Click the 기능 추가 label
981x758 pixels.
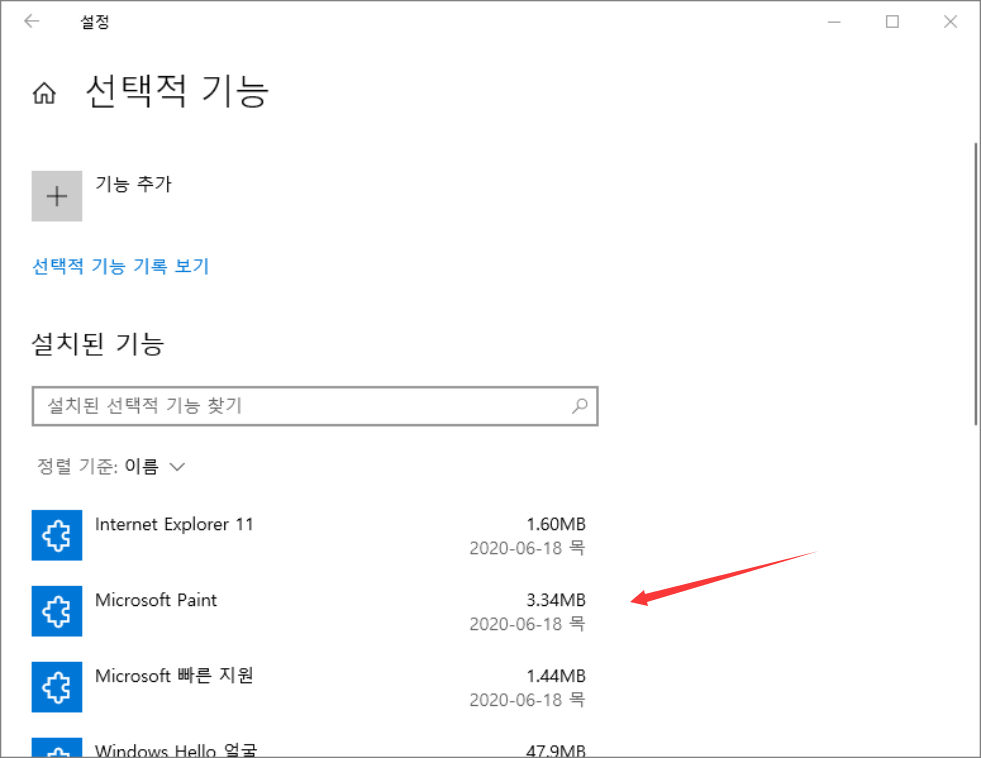tap(133, 184)
